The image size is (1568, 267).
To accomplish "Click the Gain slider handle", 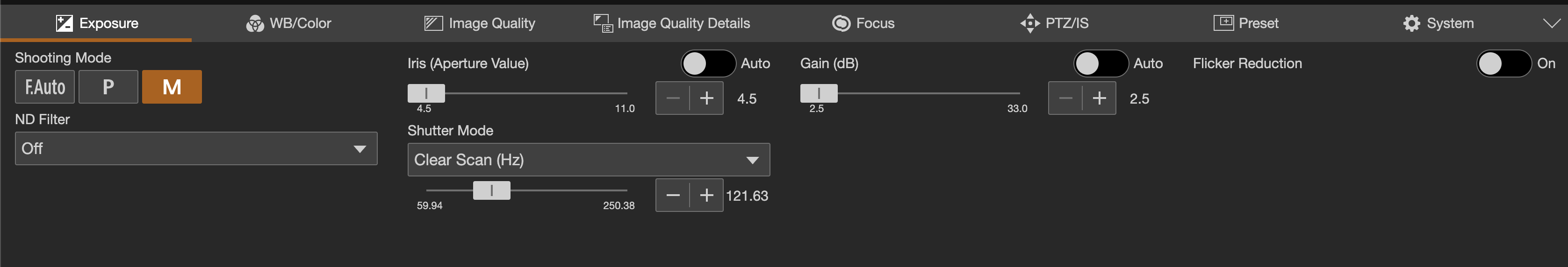I will click(x=819, y=93).
